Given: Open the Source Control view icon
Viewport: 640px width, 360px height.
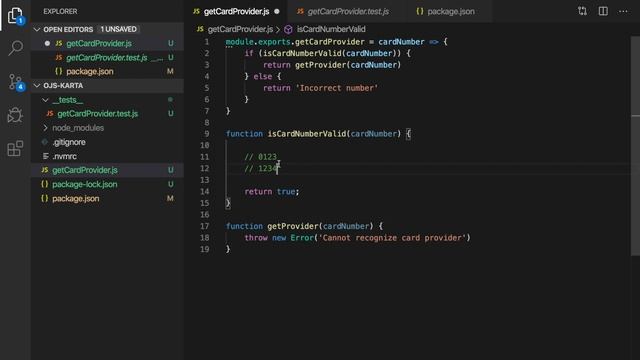Looking at the screenshot, I should [x=16, y=82].
